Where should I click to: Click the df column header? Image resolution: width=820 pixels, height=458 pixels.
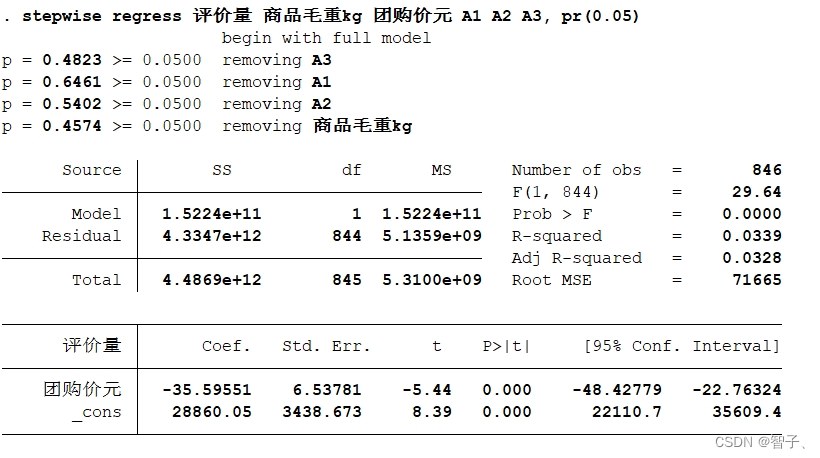click(351, 170)
